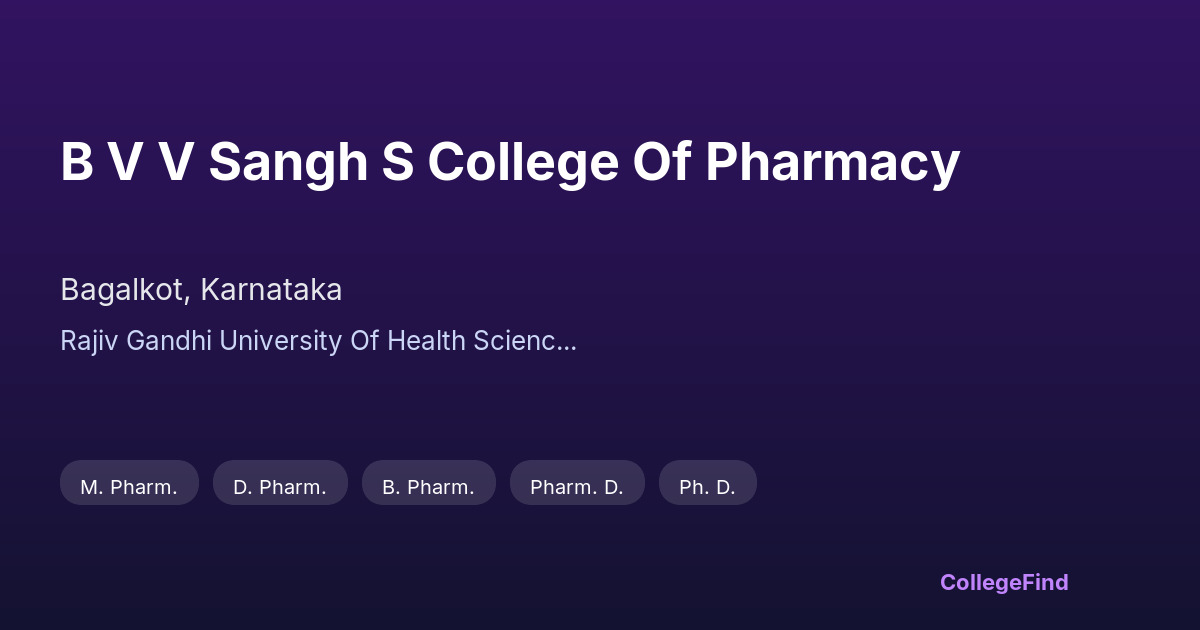
Task: Open the B V V Sangh college title
Action: tap(509, 162)
